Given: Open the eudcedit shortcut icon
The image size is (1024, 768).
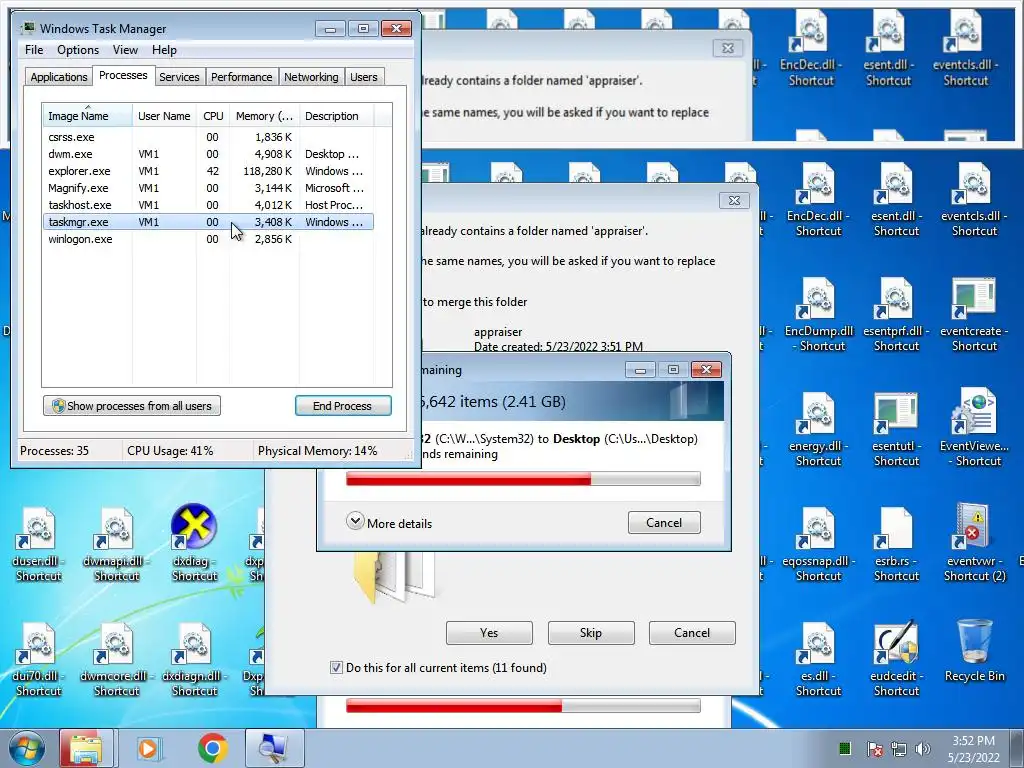Looking at the screenshot, I should click(896, 658).
